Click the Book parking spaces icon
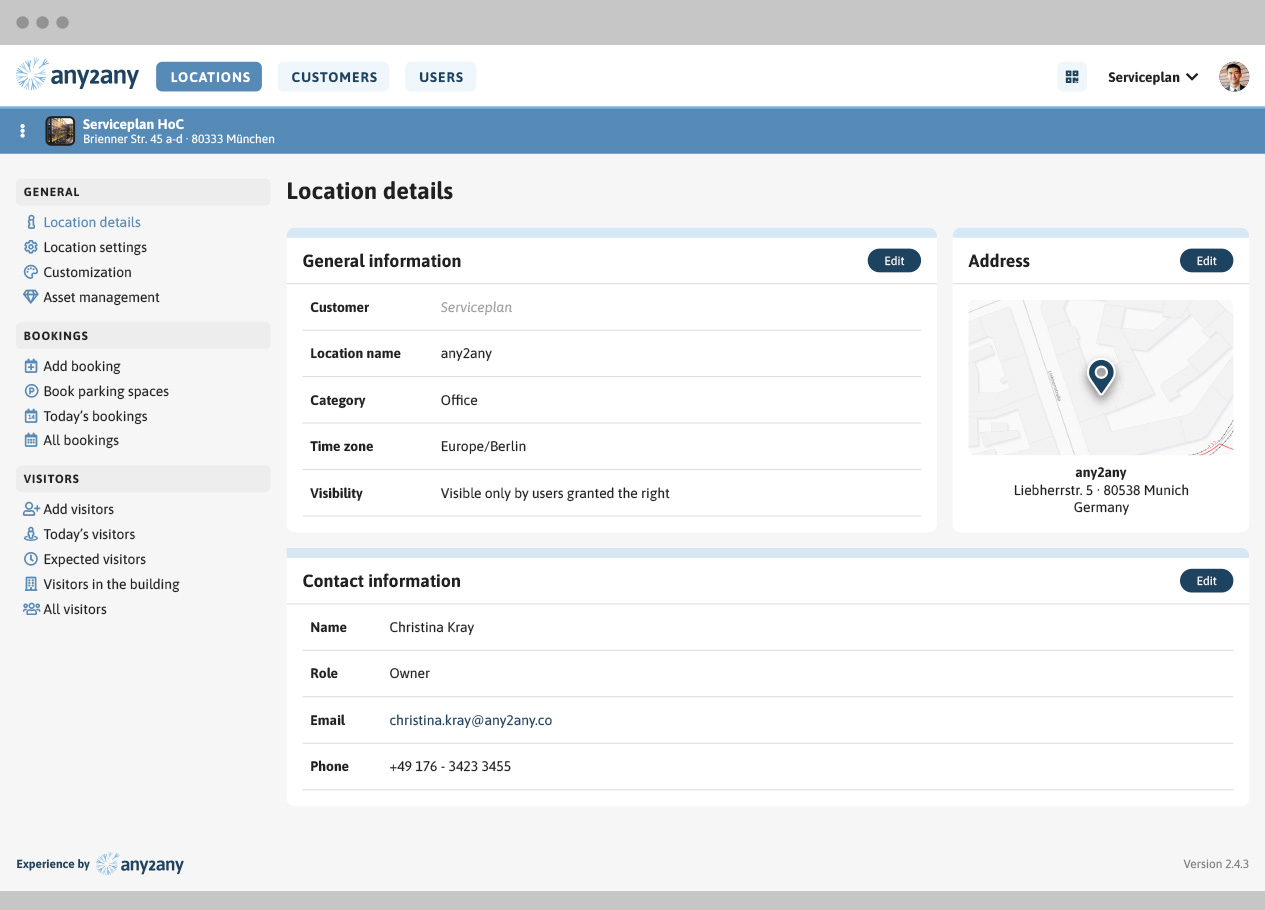The image size is (1265, 910). pos(31,391)
